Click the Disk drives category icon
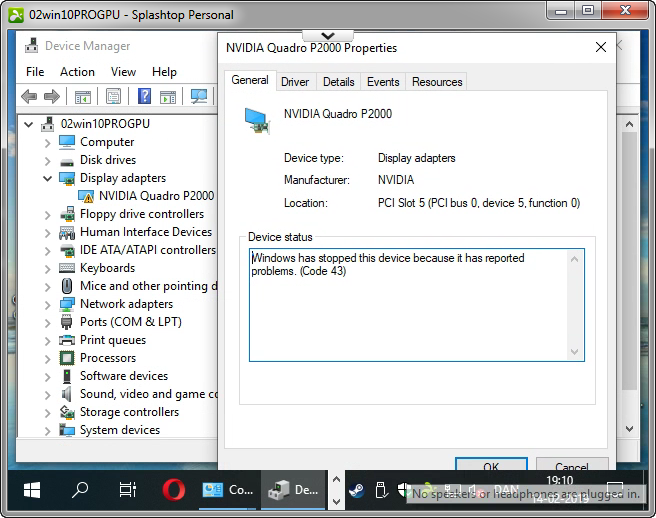The width and height of the screenshot is (656, 518). (x=67, y=161)
